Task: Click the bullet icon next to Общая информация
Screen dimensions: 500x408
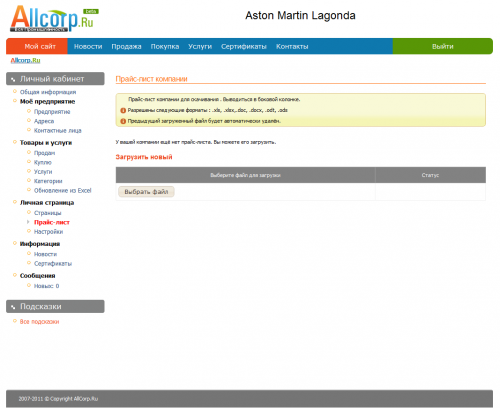Action: coord(15,91)
